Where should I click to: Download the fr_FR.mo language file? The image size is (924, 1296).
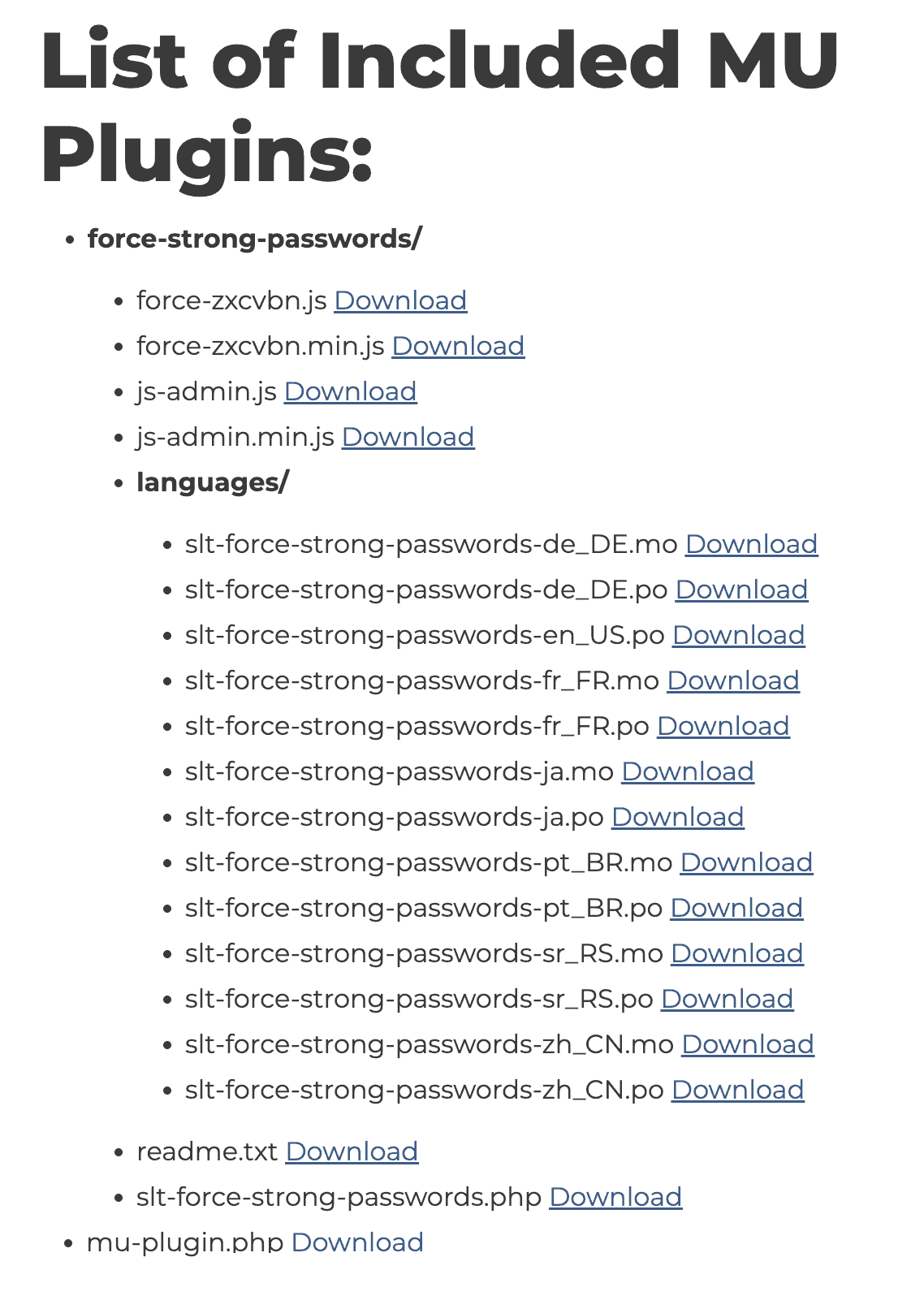(732, 680)
